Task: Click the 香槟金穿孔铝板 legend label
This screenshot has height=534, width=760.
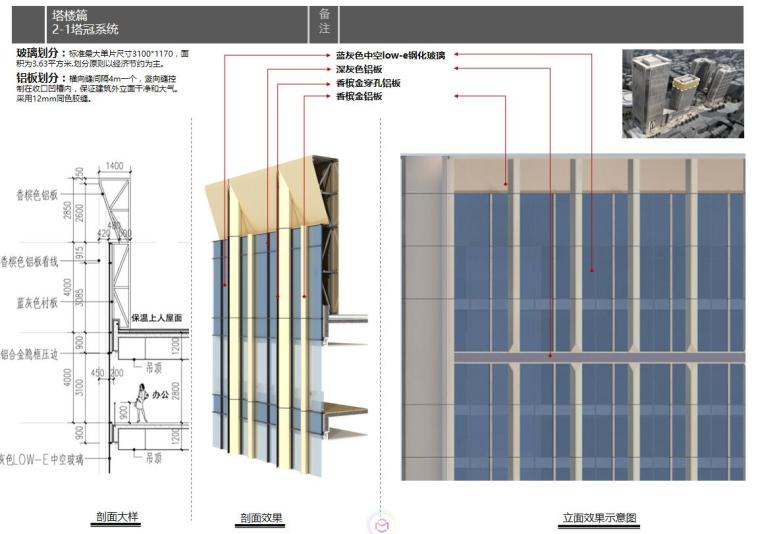Action: click(x=368, y=83)
